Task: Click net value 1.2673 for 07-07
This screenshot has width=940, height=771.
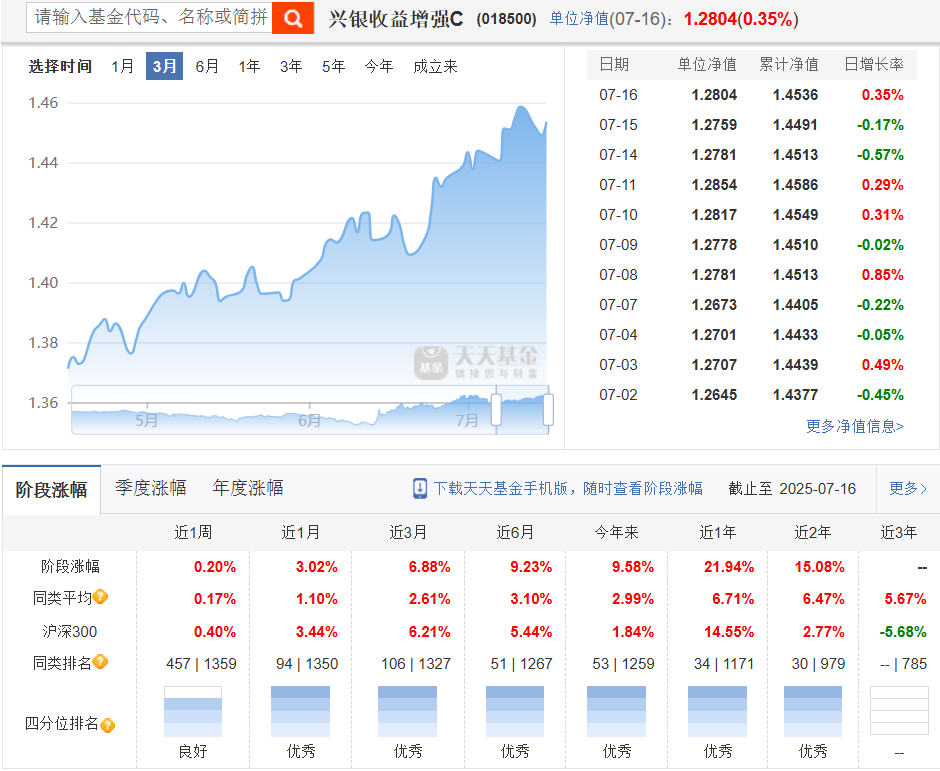Action: (714, 305)
